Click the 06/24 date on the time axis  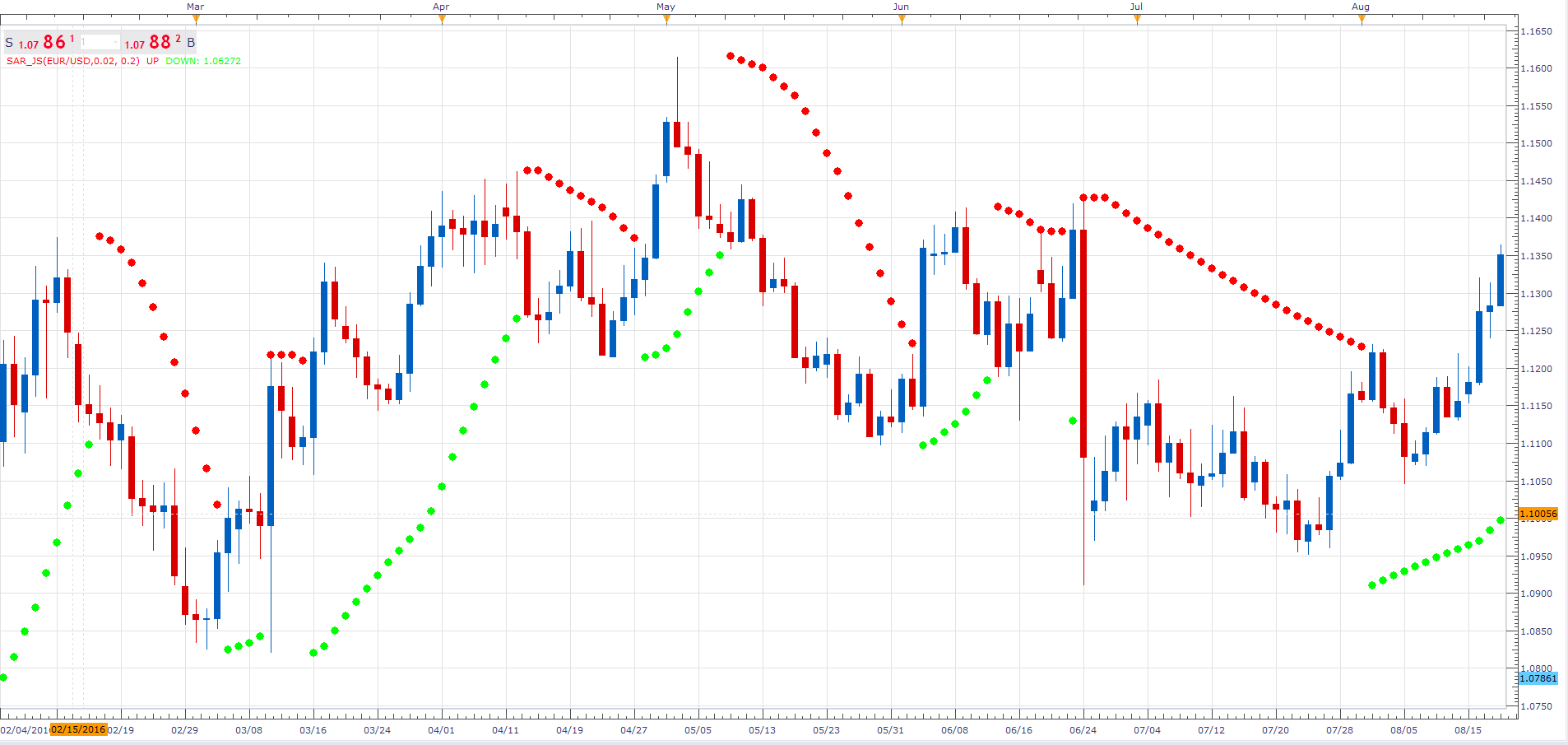click(x=1083, y=730)
